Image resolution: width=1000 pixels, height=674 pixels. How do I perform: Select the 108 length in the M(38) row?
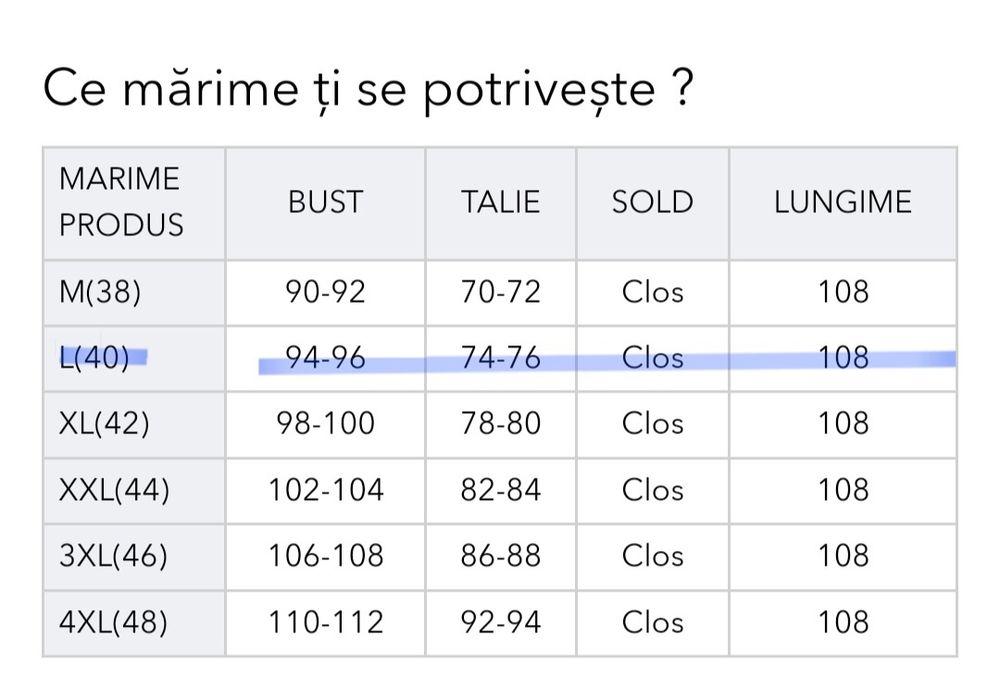point(842,292)
